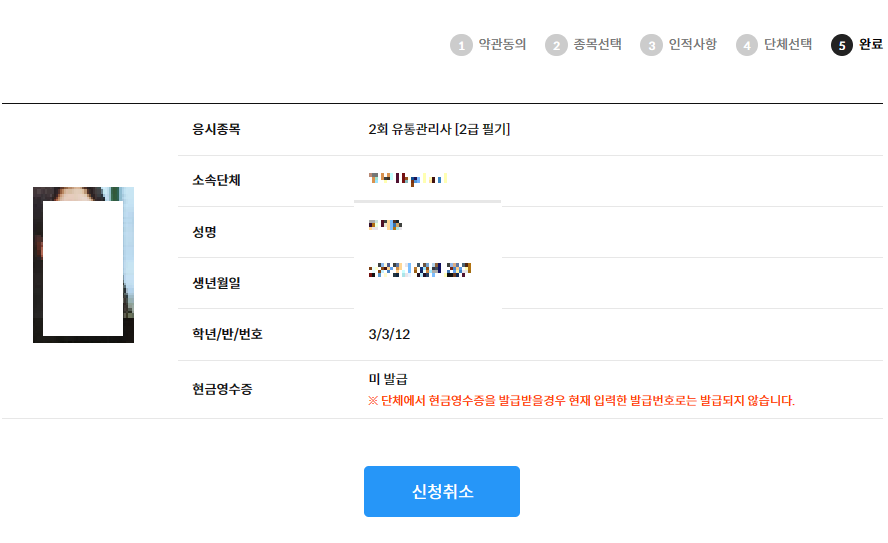Screen dimensions: 888x543
Task: Select the 종목선택 step label
Action: (x=597, y=45)
